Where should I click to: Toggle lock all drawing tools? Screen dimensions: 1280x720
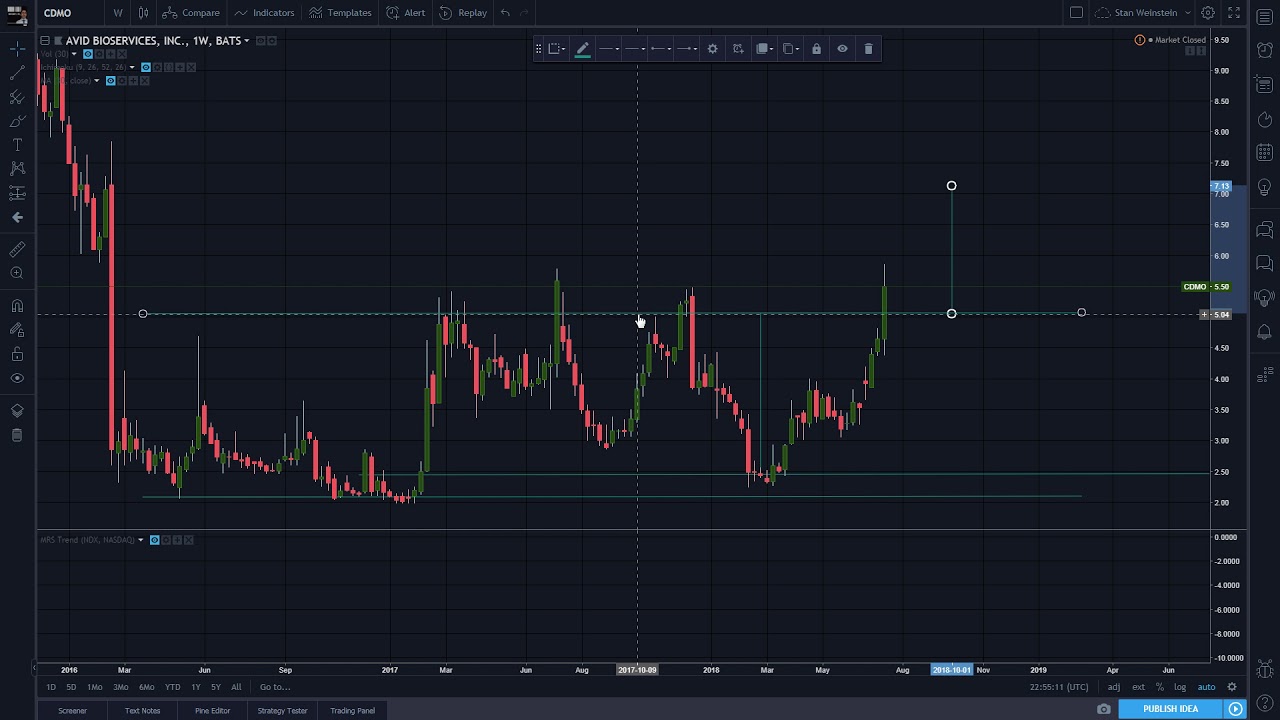coord(17,354)
